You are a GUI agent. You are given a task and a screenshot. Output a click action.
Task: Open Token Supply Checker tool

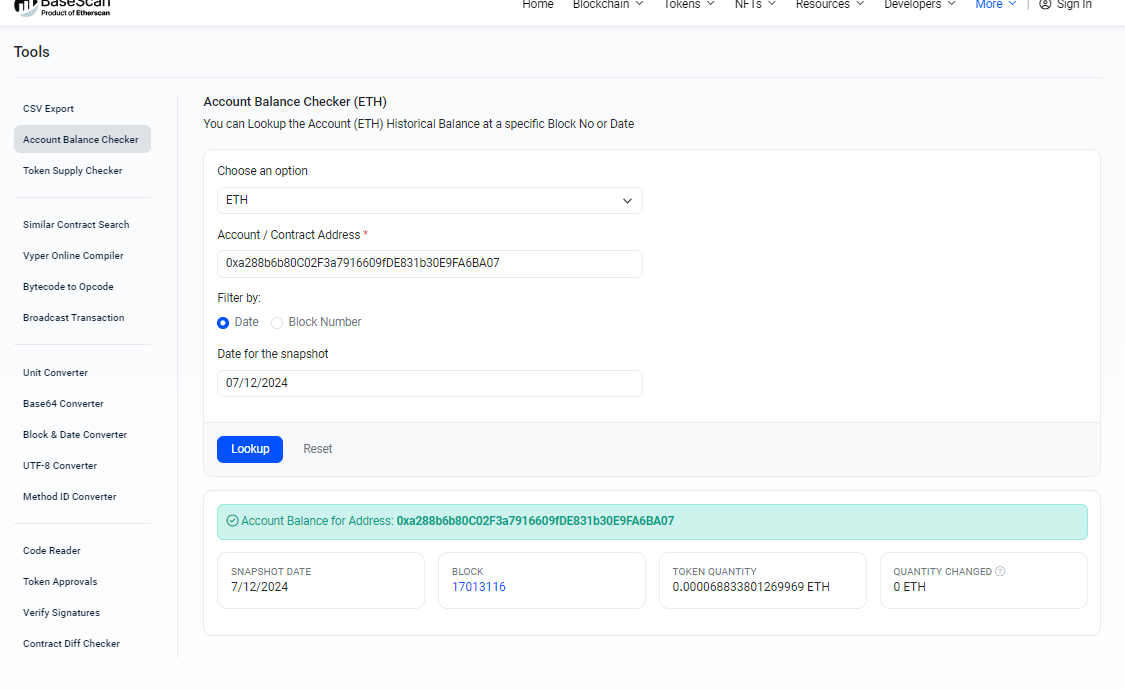(x=72, y=170)
